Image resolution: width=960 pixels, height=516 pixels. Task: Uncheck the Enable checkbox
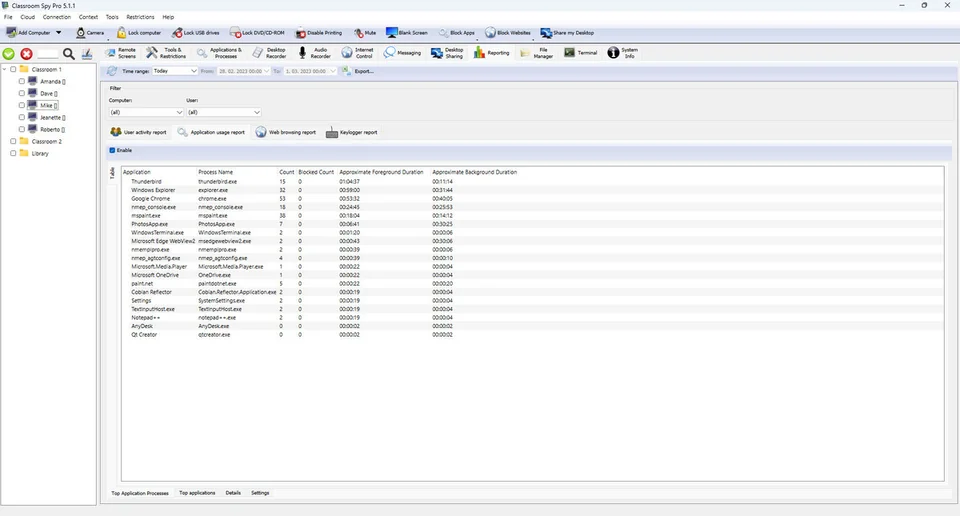112,150
